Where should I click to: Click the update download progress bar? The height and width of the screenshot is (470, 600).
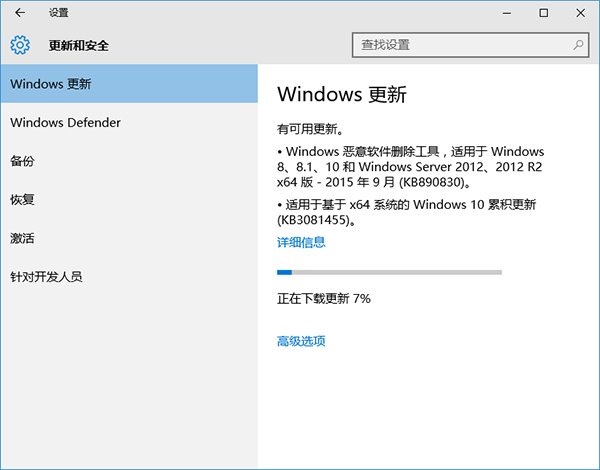coord(389,272)
